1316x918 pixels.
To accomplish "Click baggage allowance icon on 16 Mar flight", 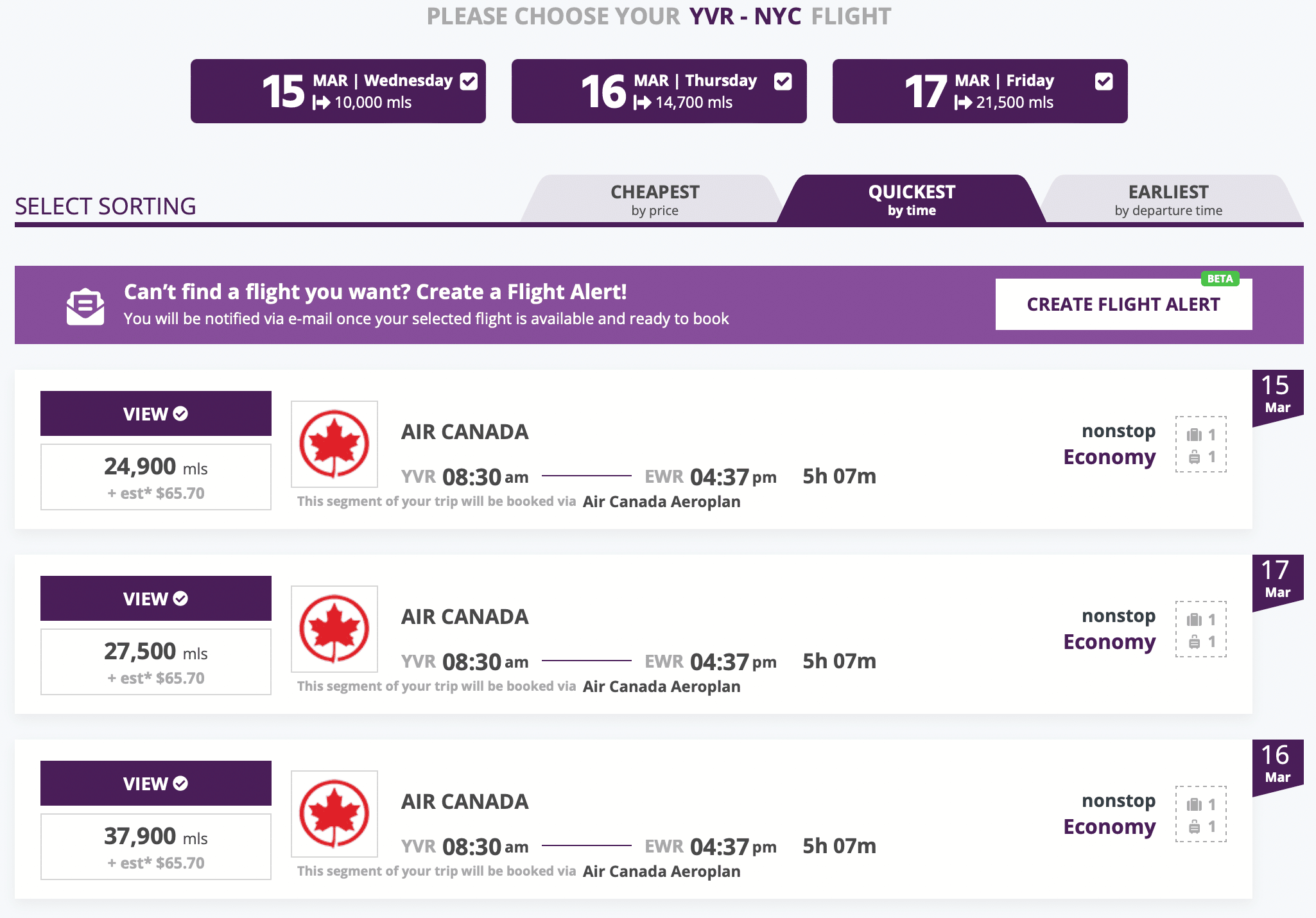I will point(1200,815).
